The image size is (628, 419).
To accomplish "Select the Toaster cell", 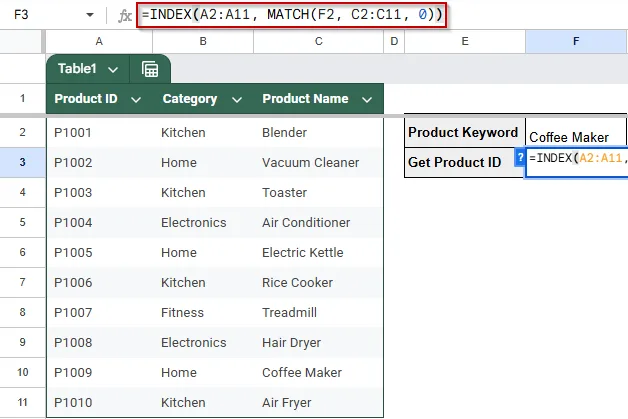I will click(x=318, y=192).
